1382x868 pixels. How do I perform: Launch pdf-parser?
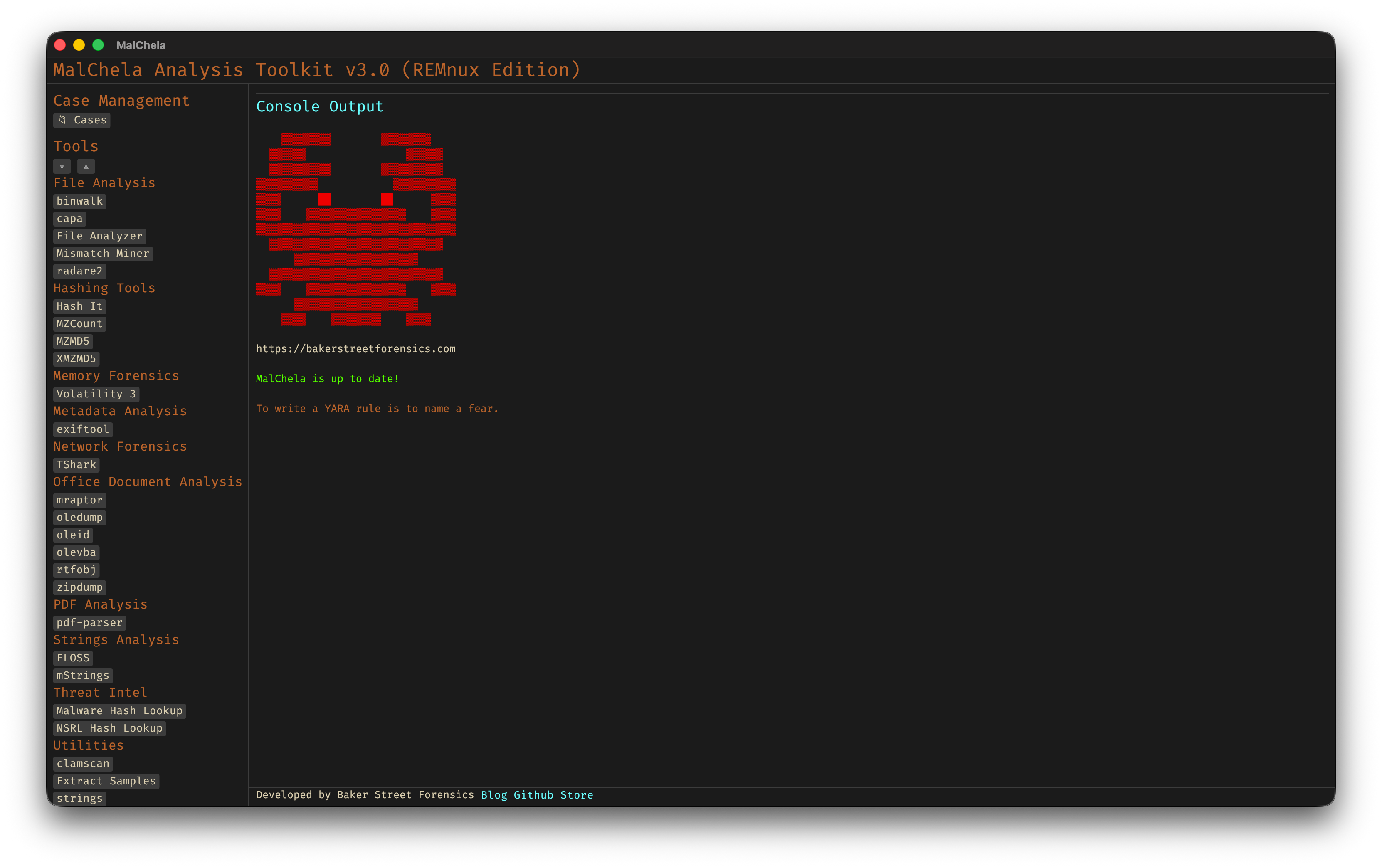pyautogui.click(x=89, y=622)
